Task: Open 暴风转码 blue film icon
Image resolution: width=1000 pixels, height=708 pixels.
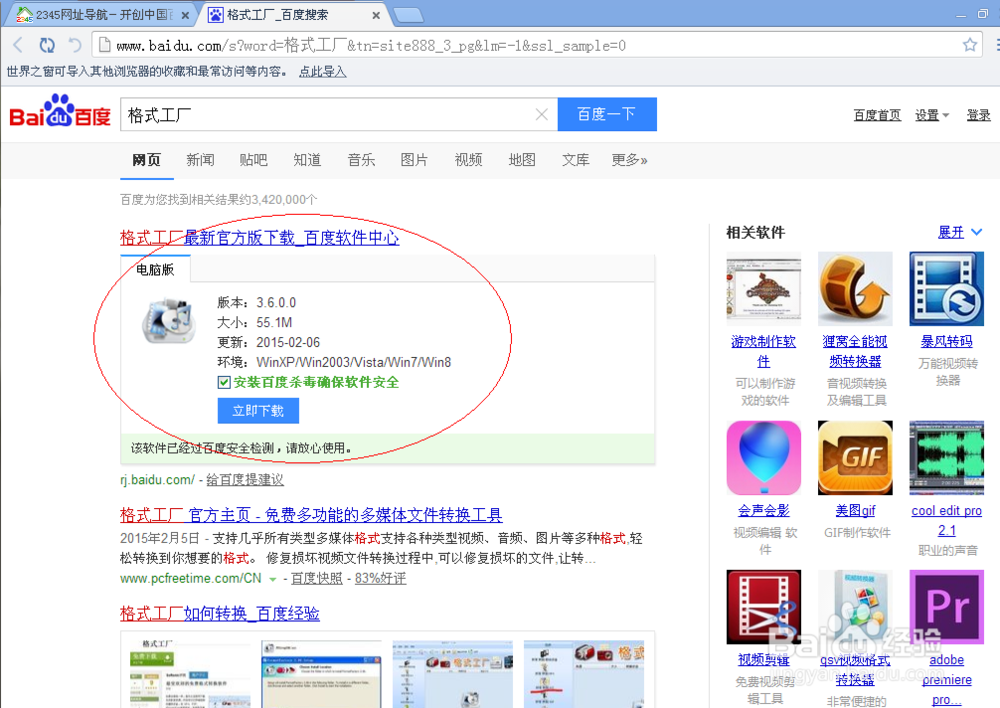Action: pos(946,288)
